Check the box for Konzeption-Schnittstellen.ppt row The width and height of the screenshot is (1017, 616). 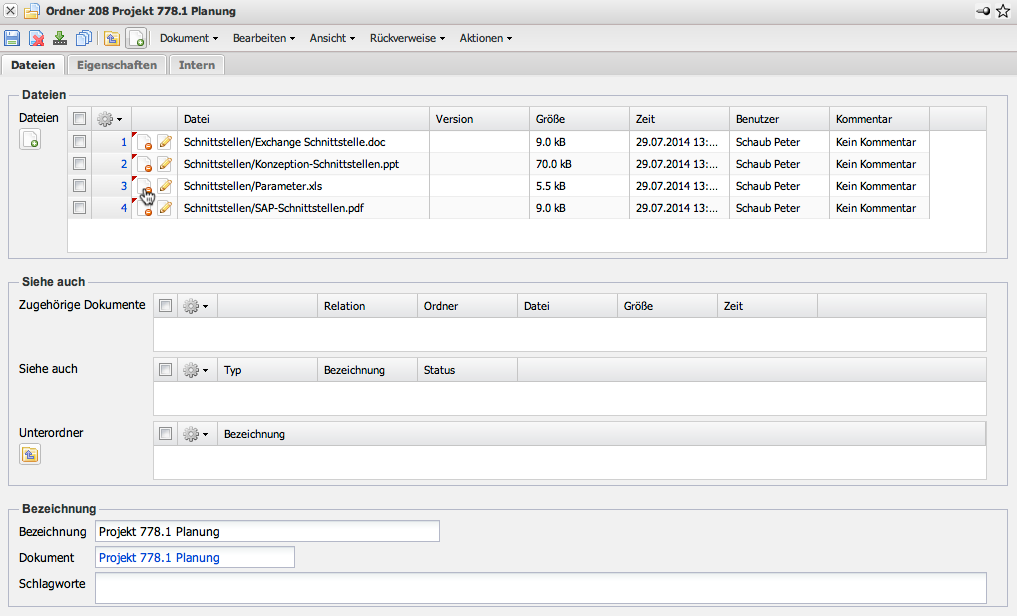point(79,164)
